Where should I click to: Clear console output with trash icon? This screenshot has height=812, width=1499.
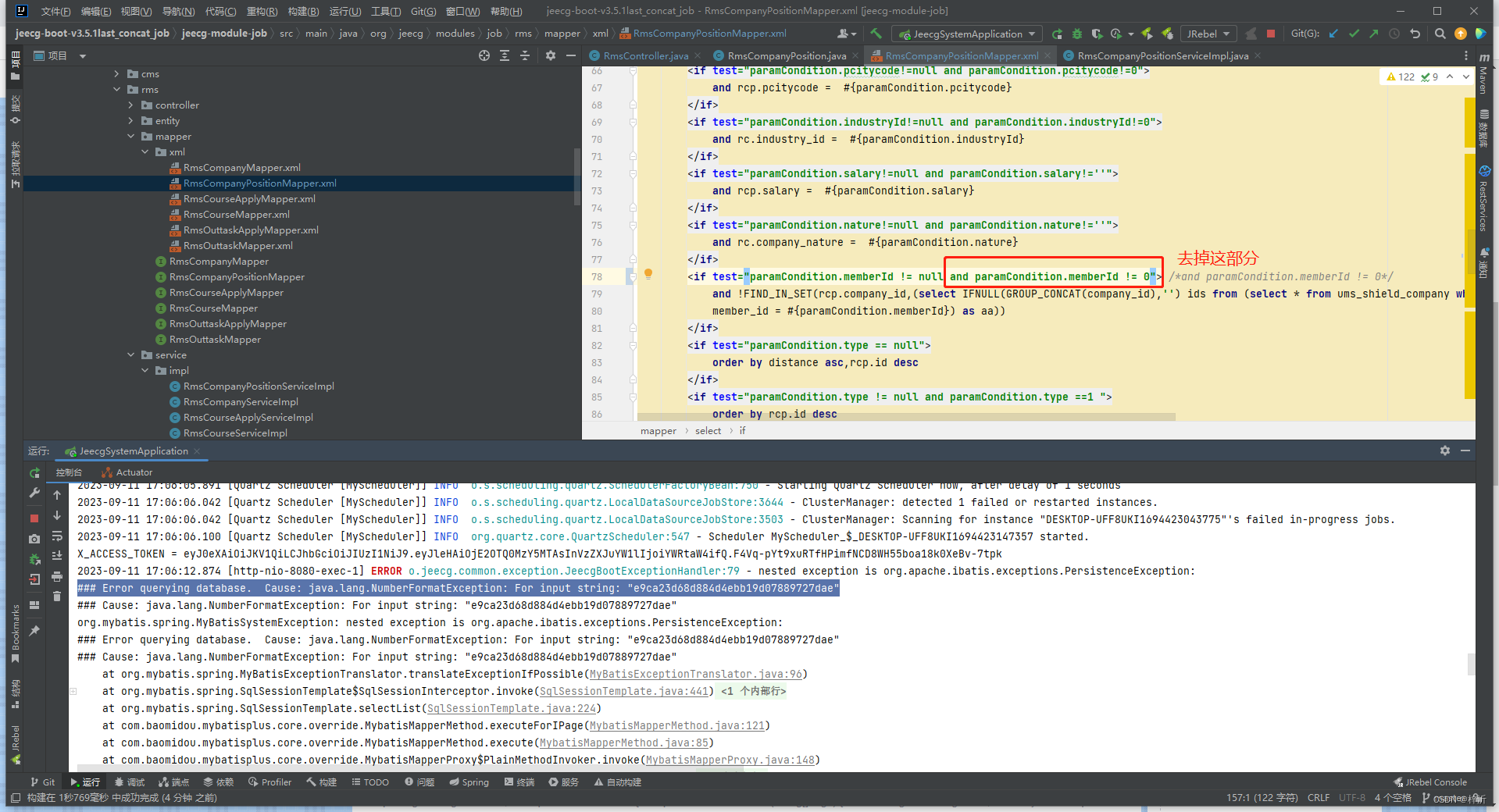[56, 596]
